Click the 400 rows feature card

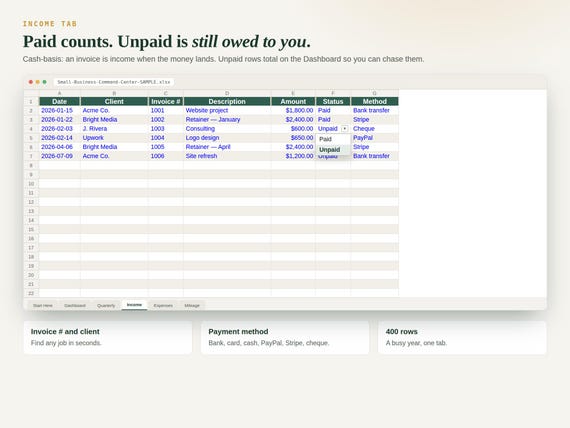[462, 337]
